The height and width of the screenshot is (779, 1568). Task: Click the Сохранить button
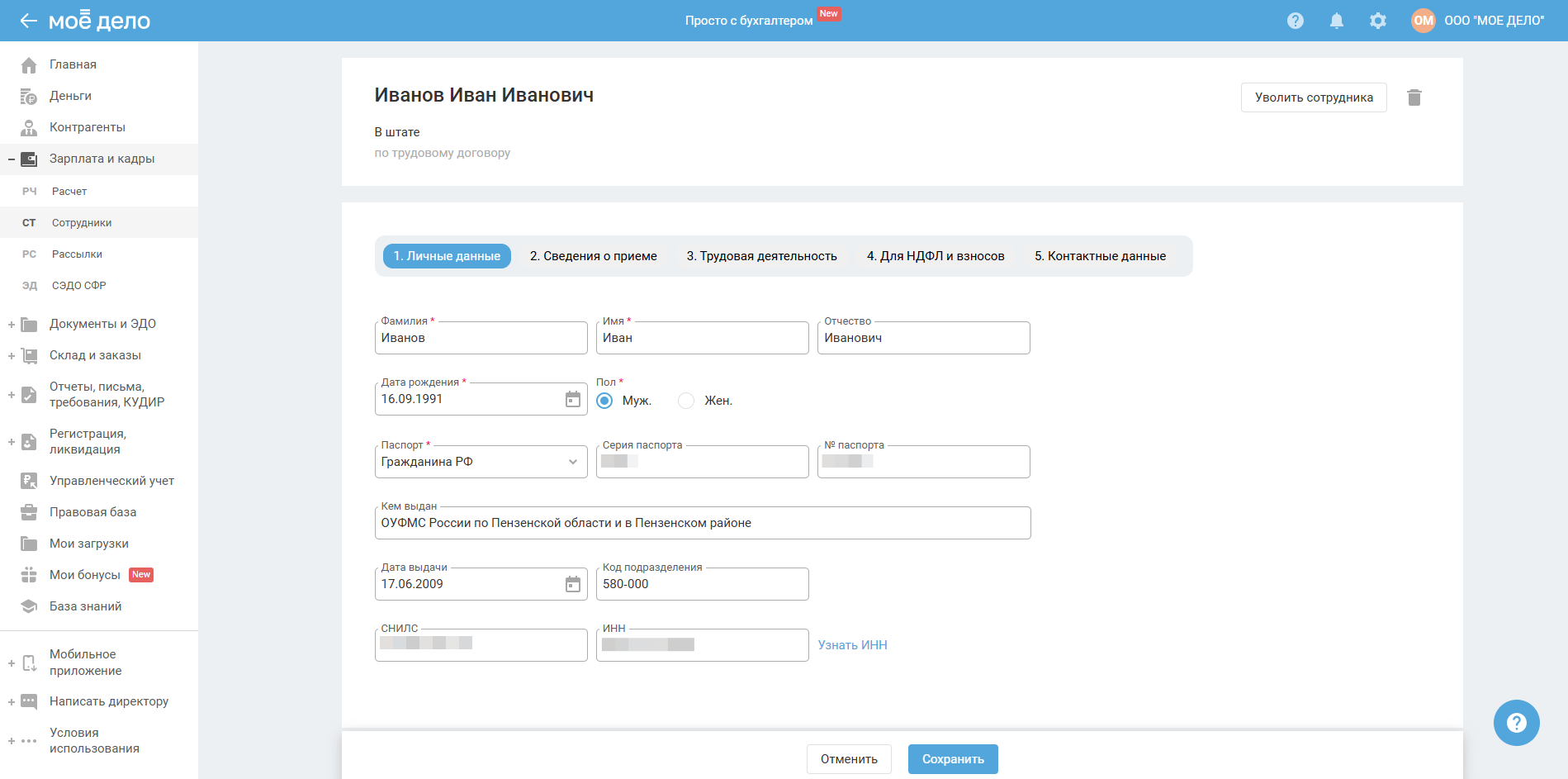tap(952, 759)
